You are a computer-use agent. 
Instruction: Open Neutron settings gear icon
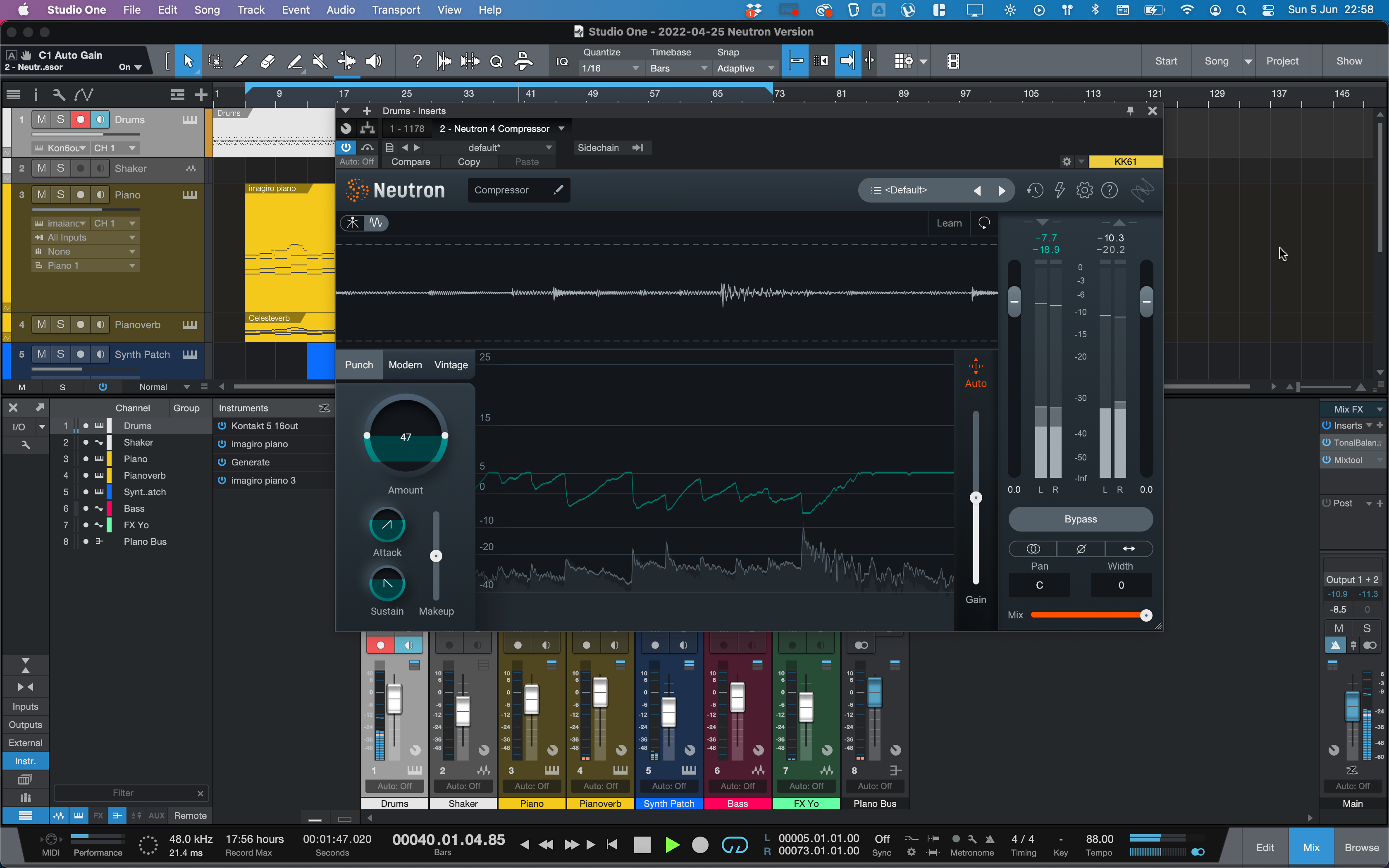click(x=1084, y=191)
